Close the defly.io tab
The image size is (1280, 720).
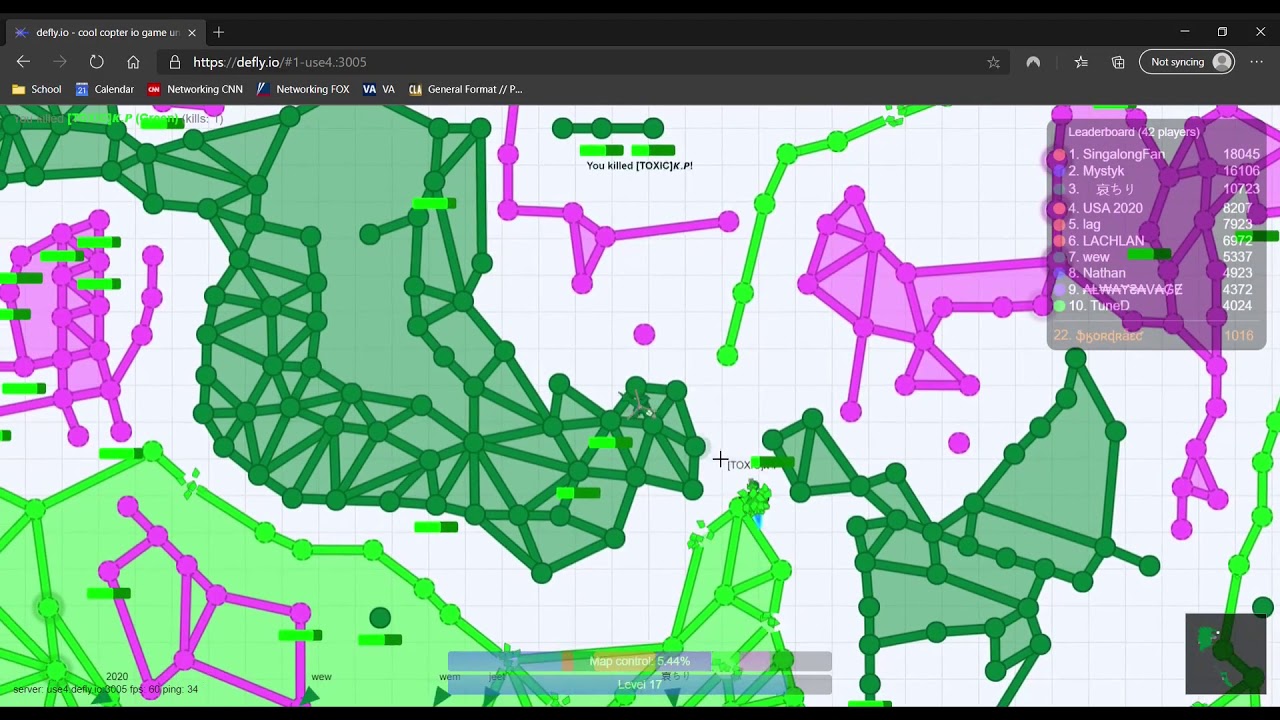[192, 32]
